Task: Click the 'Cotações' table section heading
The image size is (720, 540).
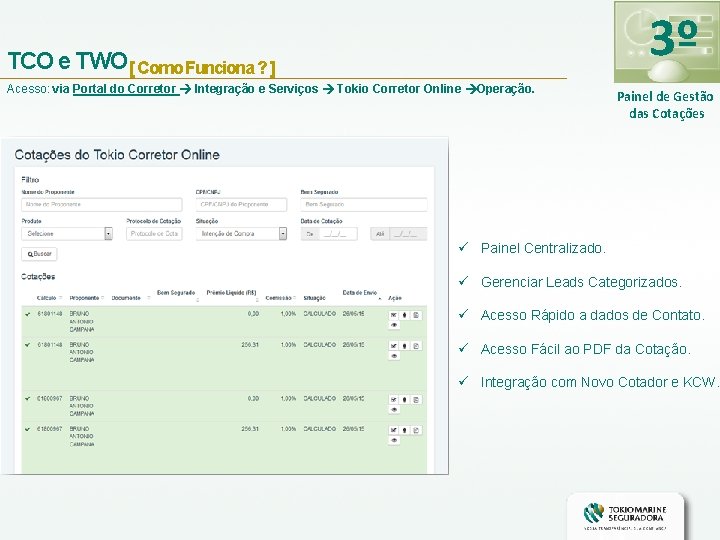Action: 38,276
